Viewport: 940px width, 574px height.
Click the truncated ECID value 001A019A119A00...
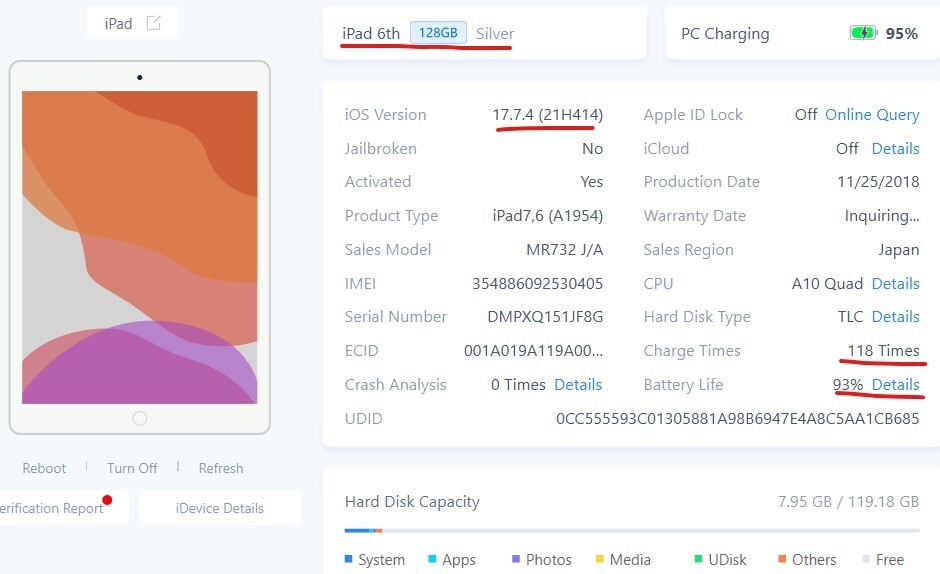tap(534, 350)
